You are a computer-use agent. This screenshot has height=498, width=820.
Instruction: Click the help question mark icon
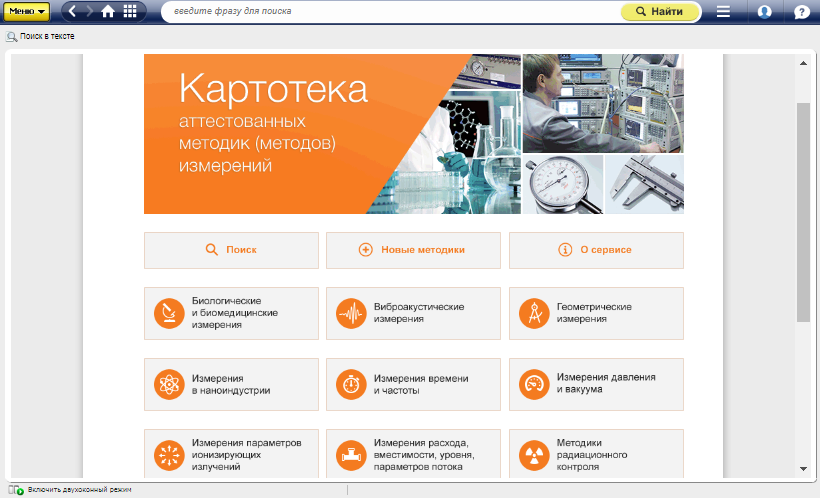801,12
